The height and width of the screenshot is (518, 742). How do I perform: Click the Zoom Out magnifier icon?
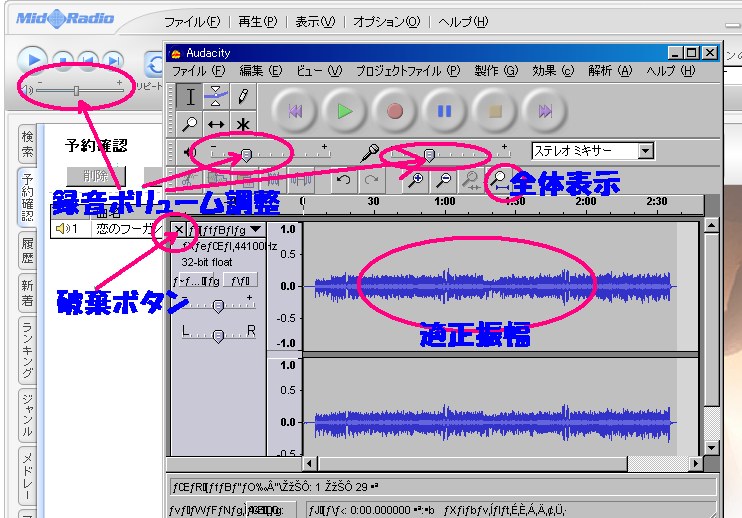444,180
